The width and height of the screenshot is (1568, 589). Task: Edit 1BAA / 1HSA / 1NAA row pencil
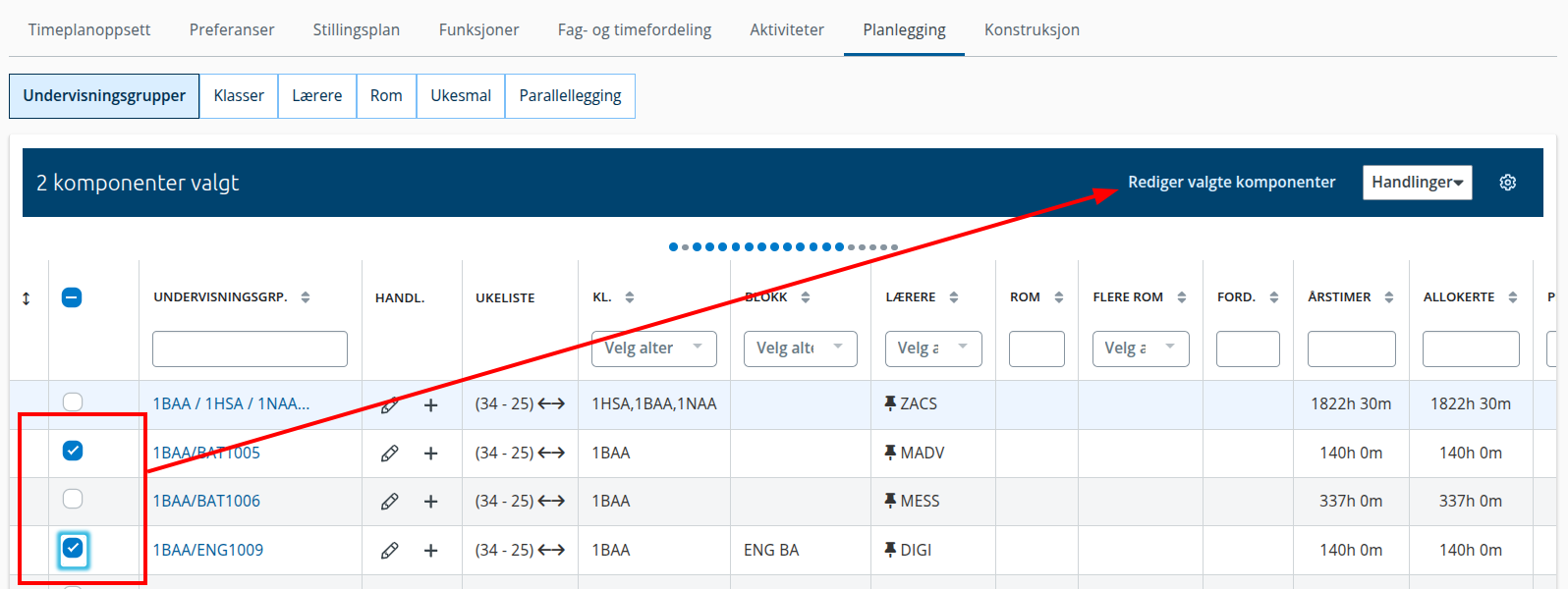[x=390, y=404]
